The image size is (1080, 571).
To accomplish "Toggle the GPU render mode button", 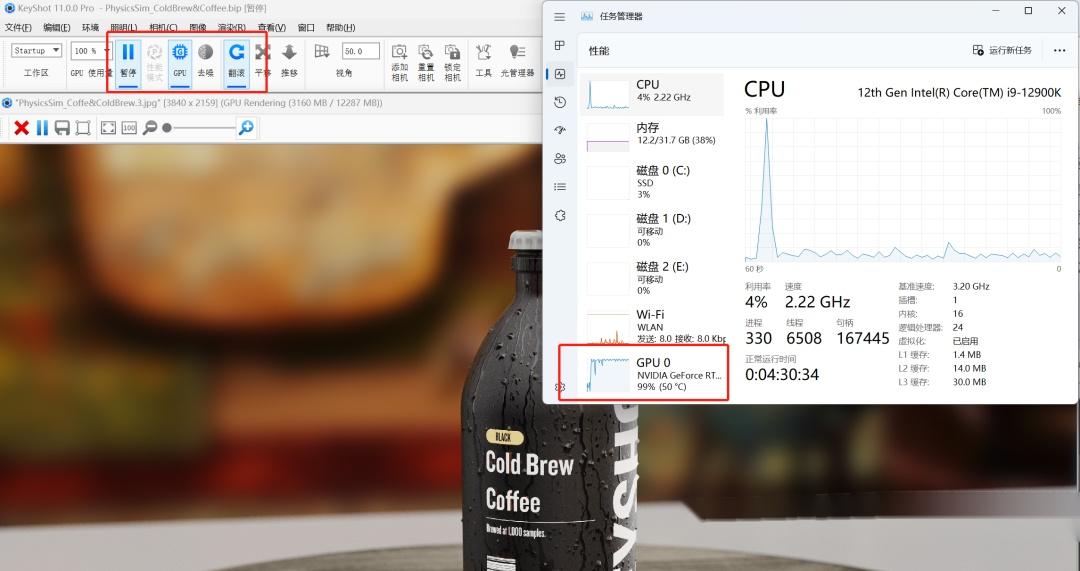I will (180, 62).
